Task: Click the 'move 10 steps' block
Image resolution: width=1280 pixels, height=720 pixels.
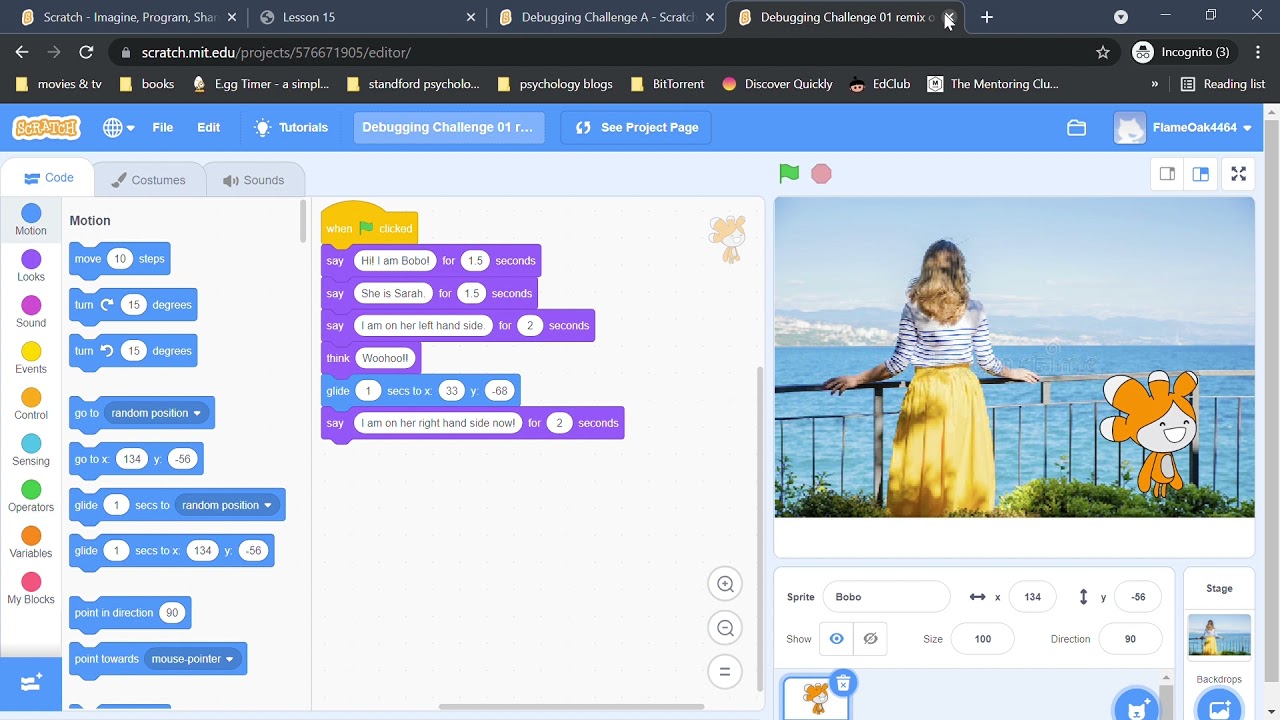Action: pyautogui.click(x=119, y=259)
